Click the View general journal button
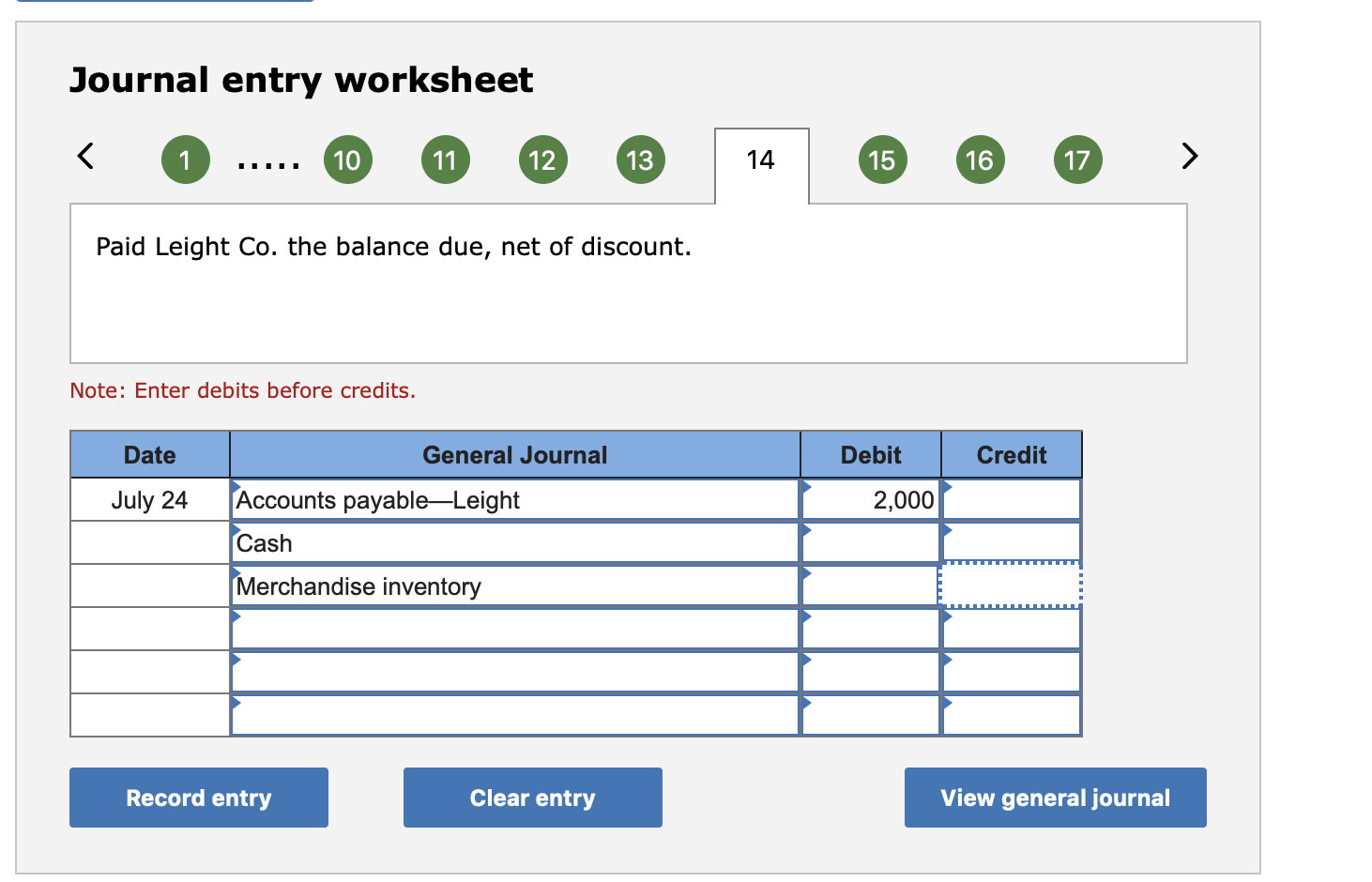 tap(1055, 797)
